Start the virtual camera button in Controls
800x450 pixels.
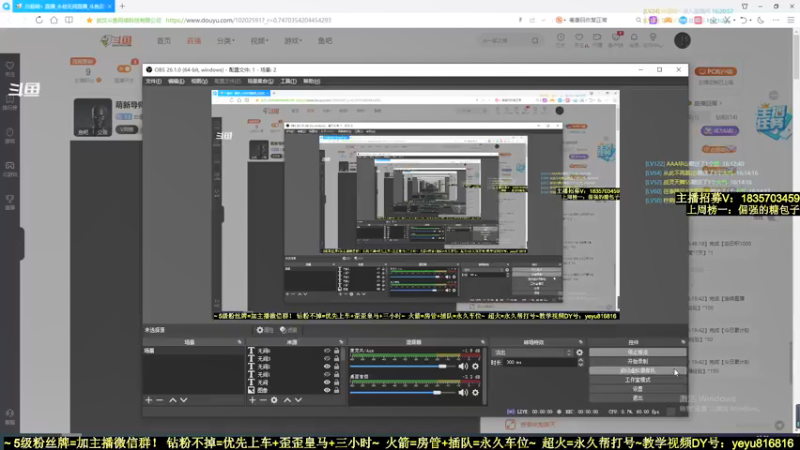pyautogui.click(x=637, y=370)
